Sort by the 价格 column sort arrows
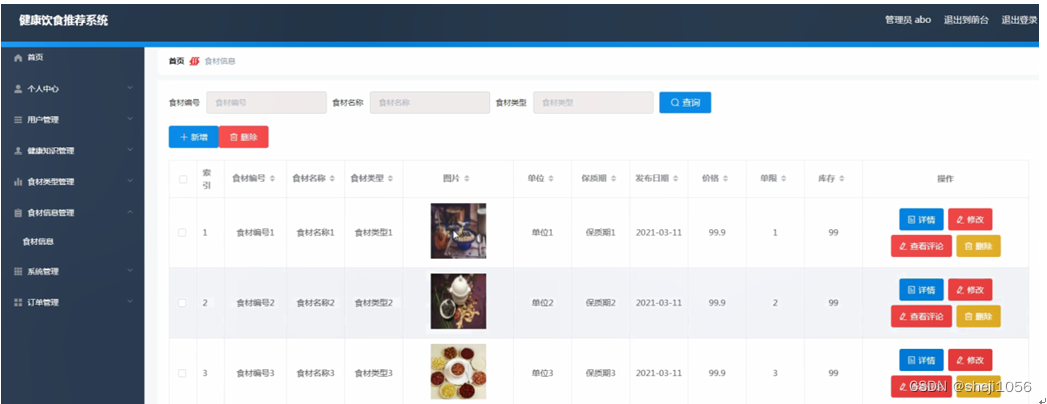The width and height of the screenshot is (1047, 404). pos(726,179)
